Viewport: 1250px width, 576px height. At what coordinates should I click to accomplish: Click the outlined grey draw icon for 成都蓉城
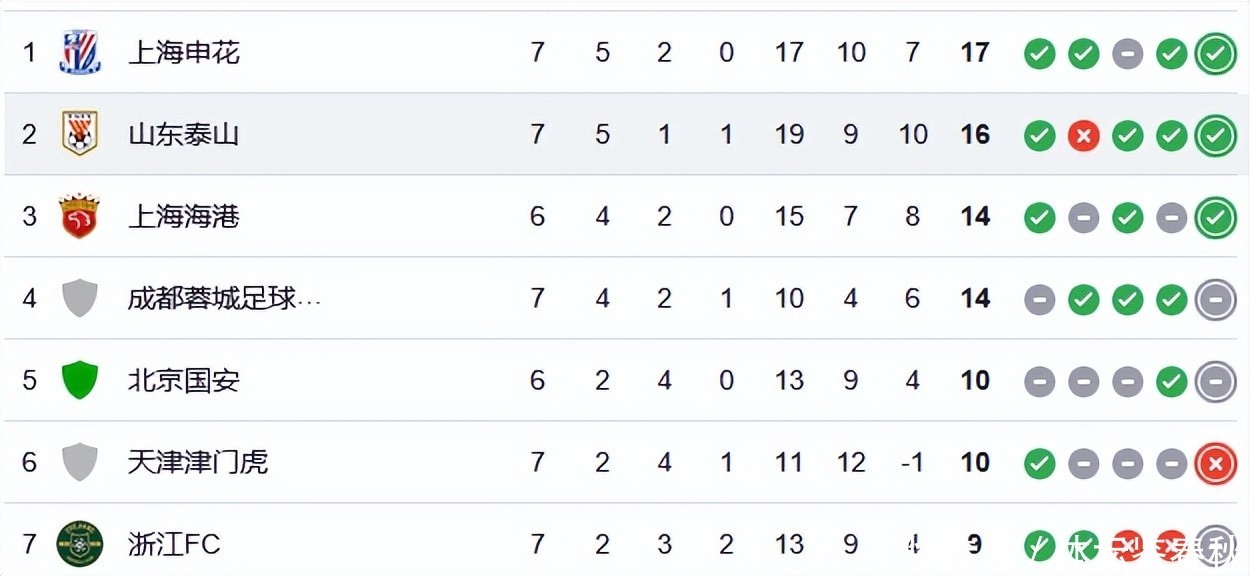(x=1216, y=299)
